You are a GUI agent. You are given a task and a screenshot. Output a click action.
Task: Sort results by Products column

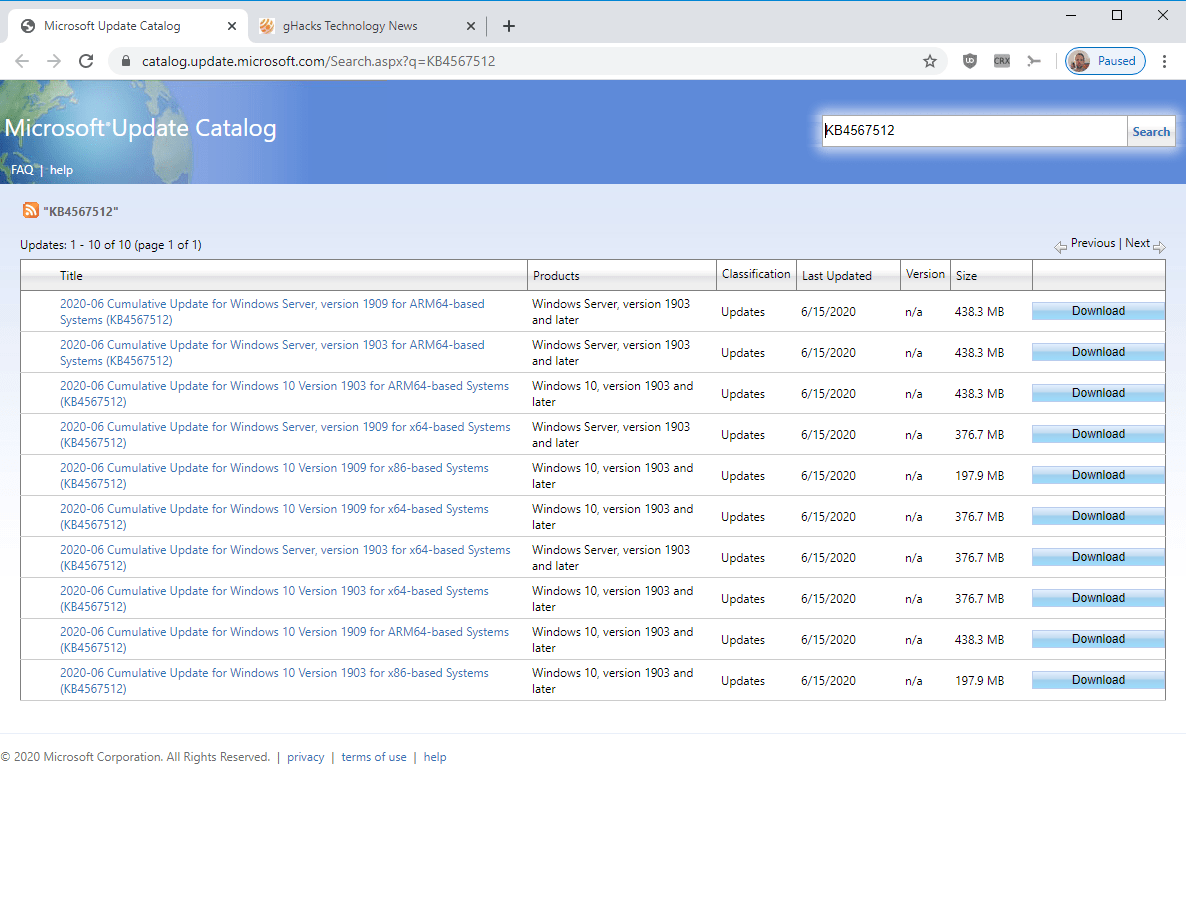click(x=556, y=275)
